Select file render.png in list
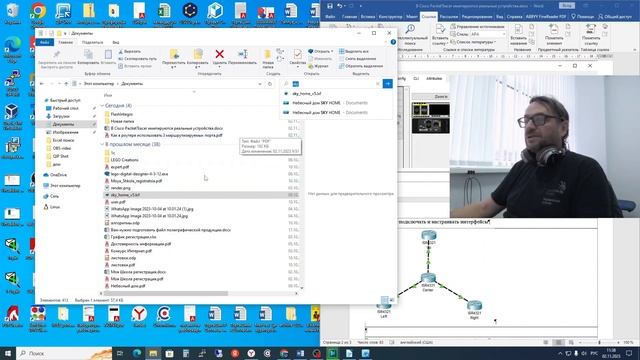Viewport: 640px width, 360px height. tap(120, 188)
